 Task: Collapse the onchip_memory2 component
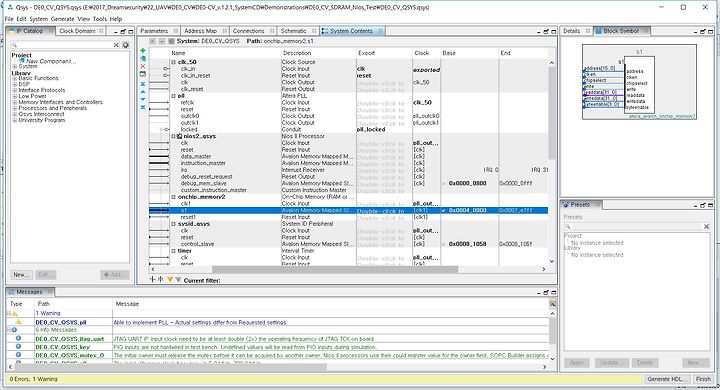click(174, 197)
